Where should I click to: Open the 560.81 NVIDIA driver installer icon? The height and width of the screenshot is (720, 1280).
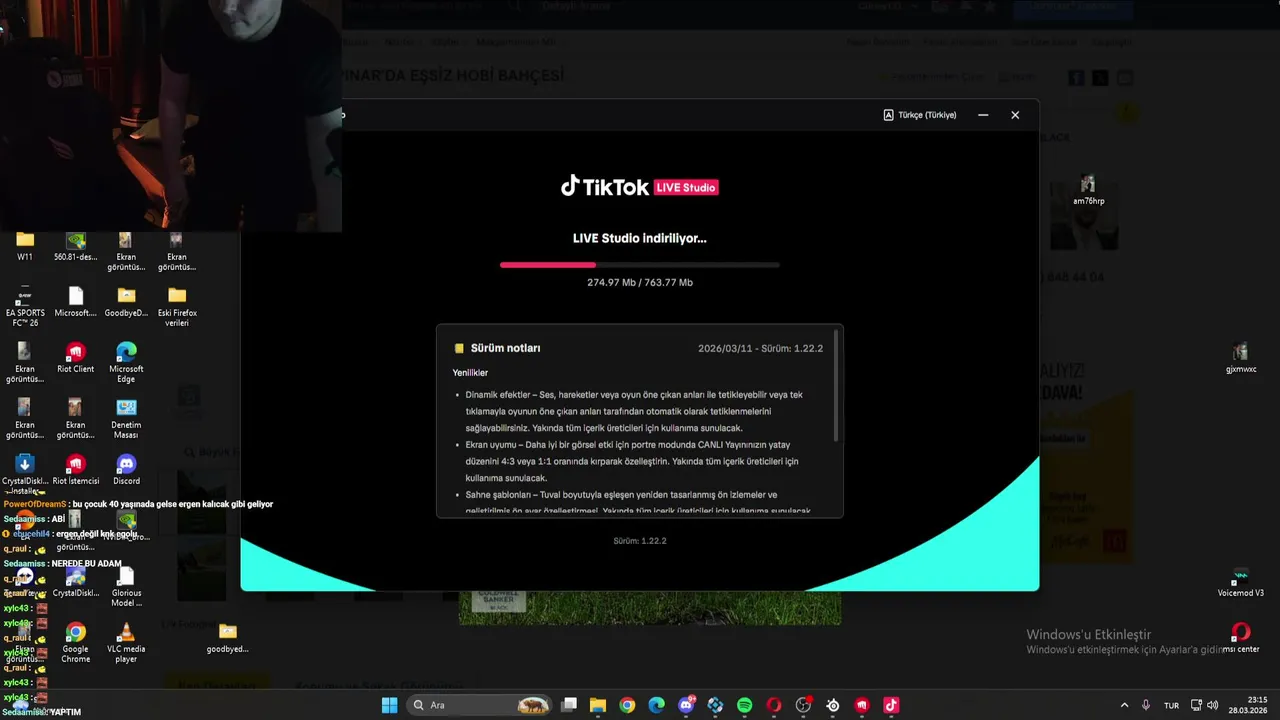pos(75,246)
